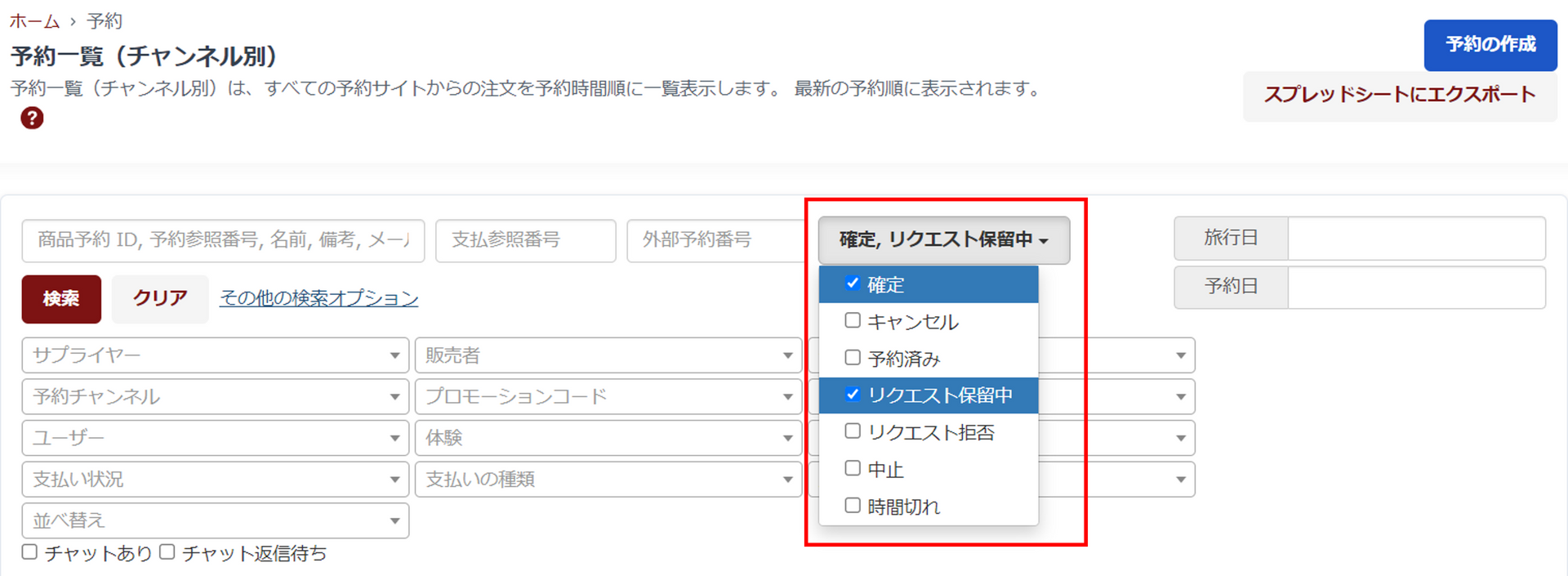The height and width of the screenshot is (576, 1568).
Task: Expand the 予約チャンネル dropdown
Action: click(x=215, y=397)
